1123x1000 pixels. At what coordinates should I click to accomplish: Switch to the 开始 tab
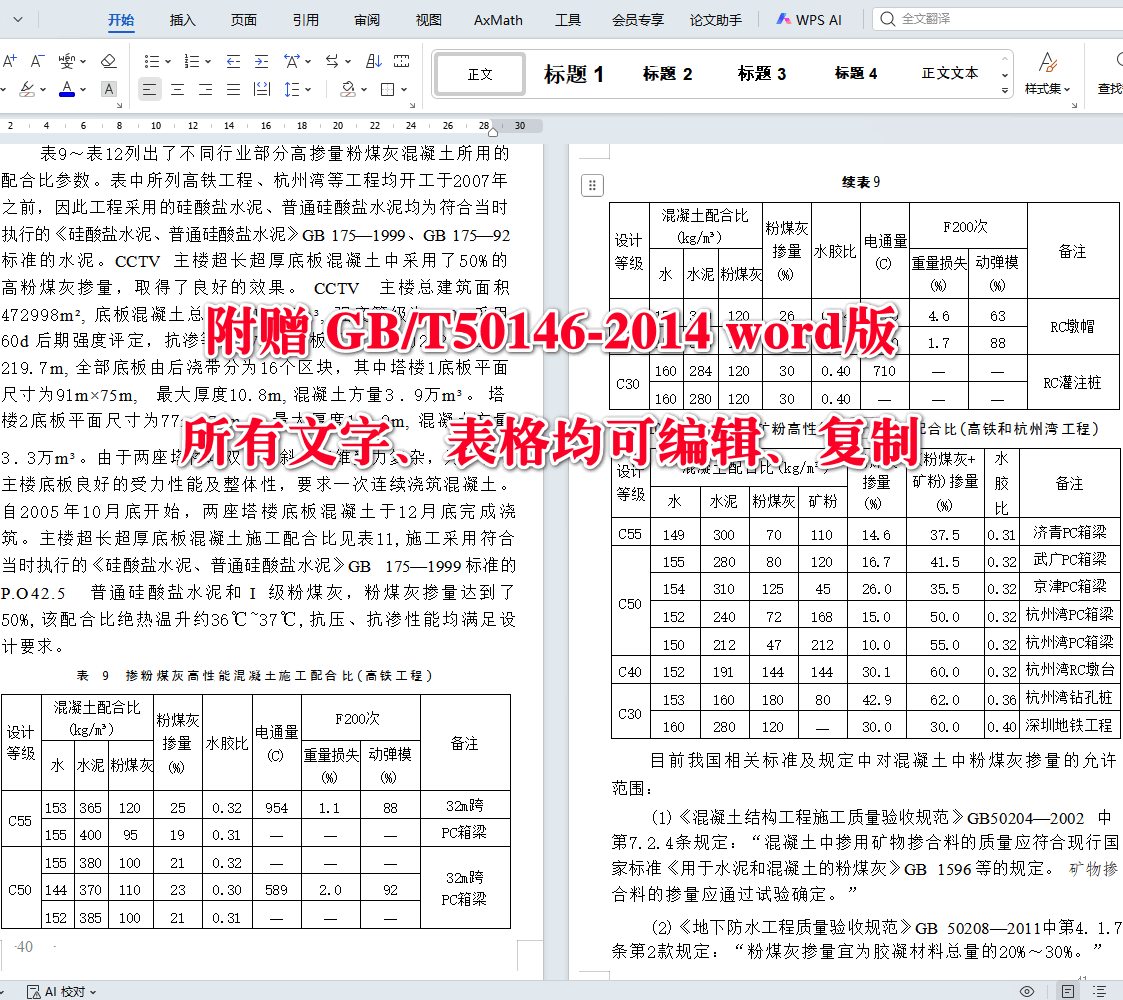[121, 20]
